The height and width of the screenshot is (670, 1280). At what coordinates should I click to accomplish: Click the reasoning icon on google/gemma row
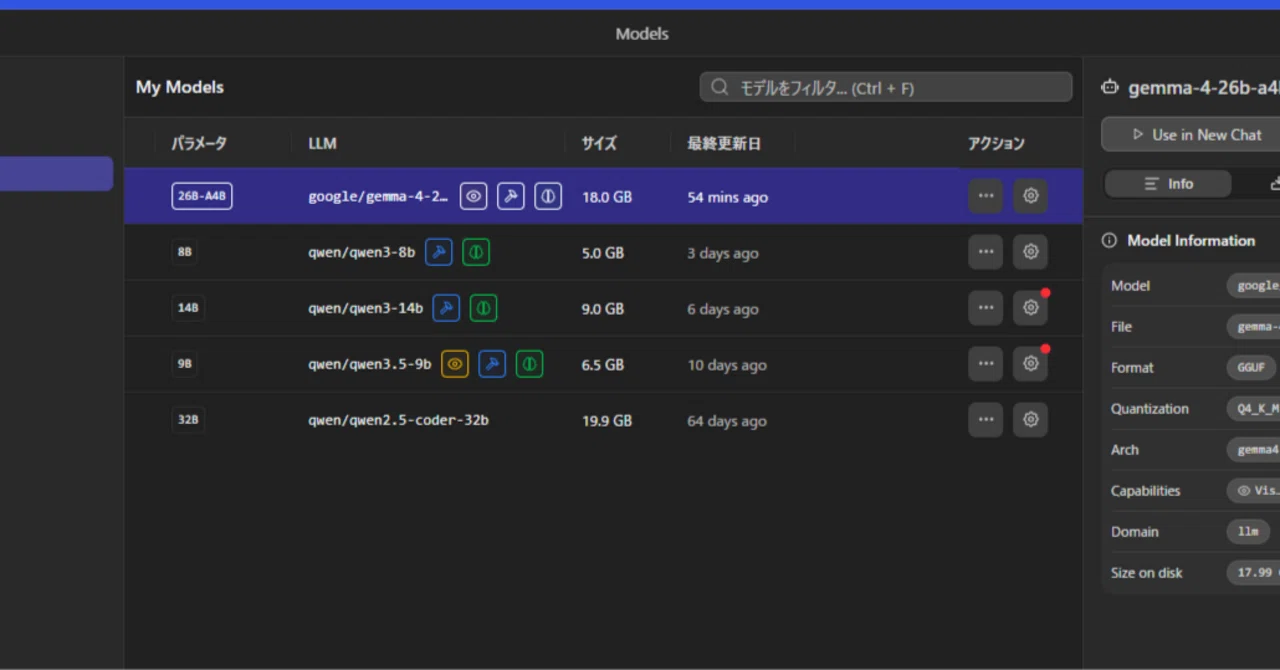[x=548, y=196]
